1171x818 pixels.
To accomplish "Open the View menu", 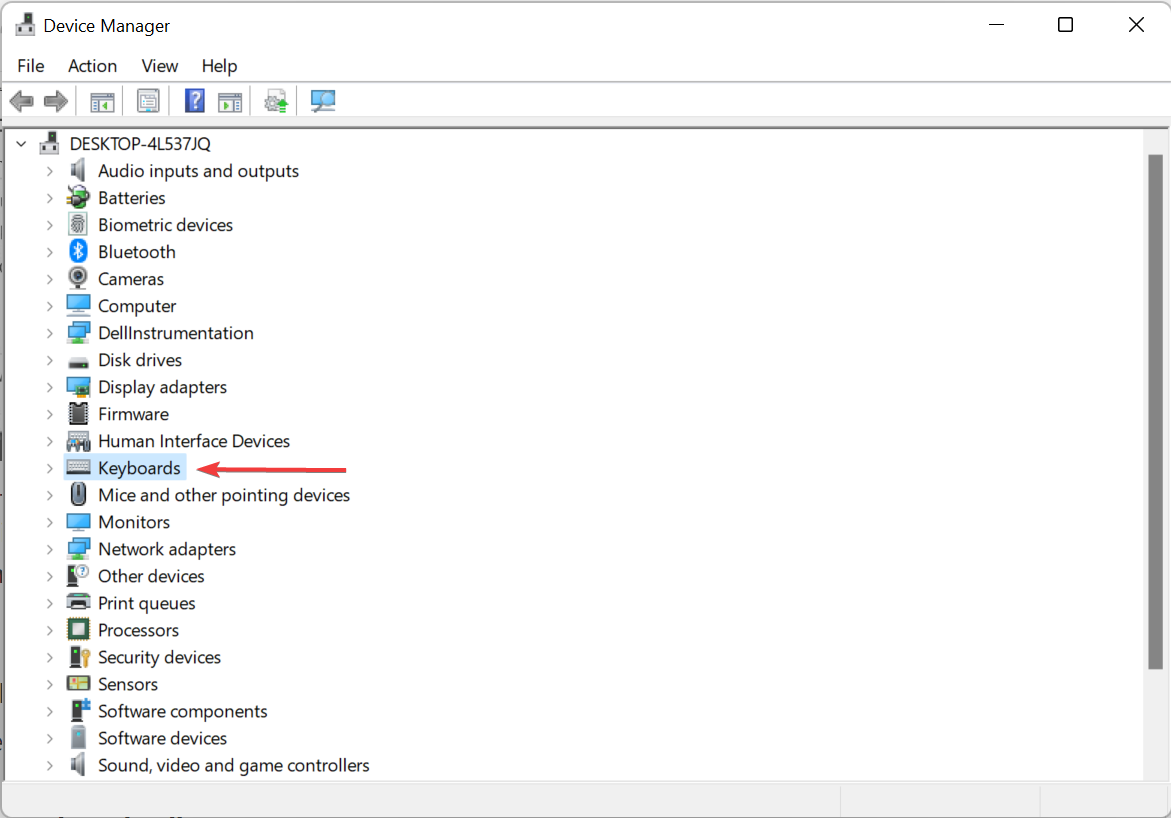I will click(159, 66).
